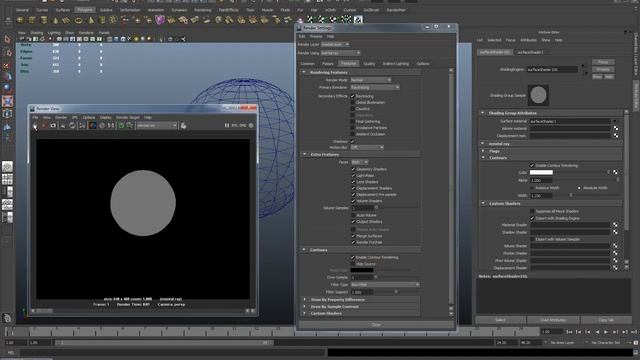Click the black Flood Color swatch

tap(362, 270)
